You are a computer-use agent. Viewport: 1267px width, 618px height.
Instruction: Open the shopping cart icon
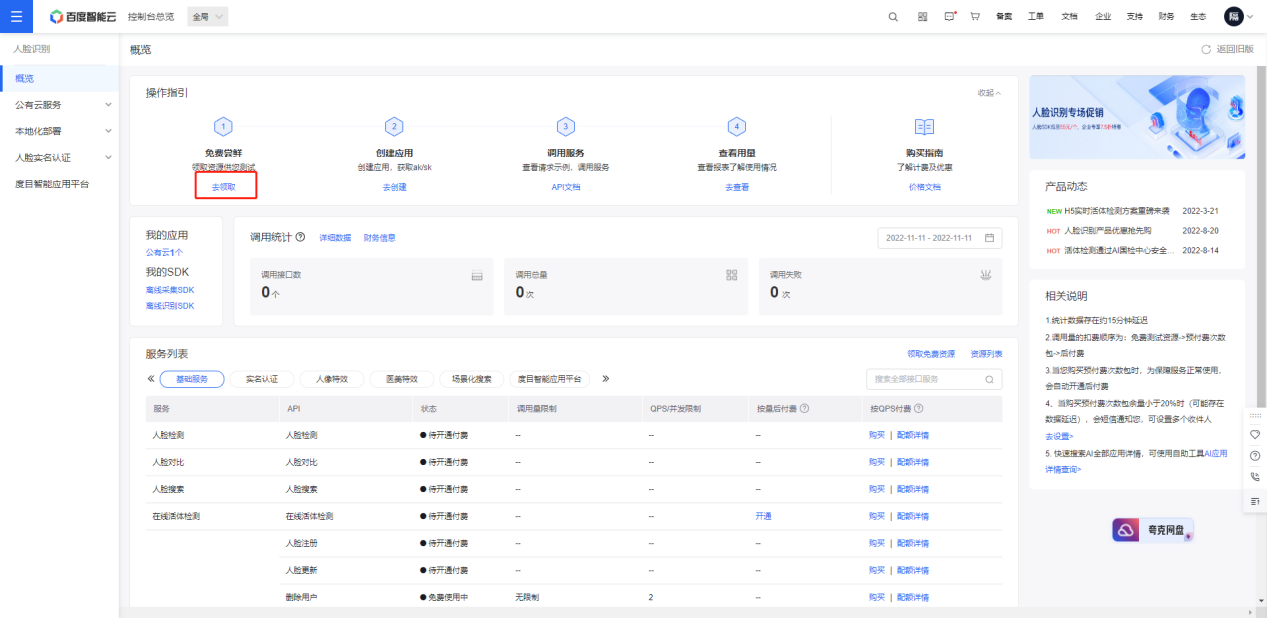click(x=974, y=17)
